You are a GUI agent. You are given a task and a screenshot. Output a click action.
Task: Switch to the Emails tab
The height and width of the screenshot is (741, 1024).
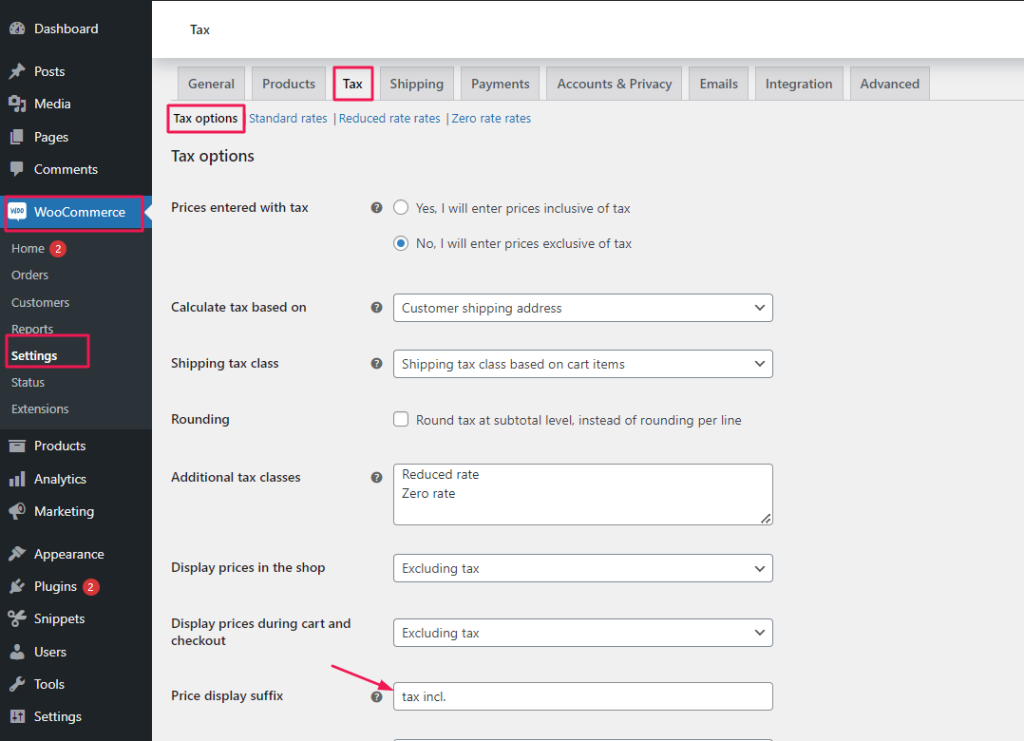718,84
